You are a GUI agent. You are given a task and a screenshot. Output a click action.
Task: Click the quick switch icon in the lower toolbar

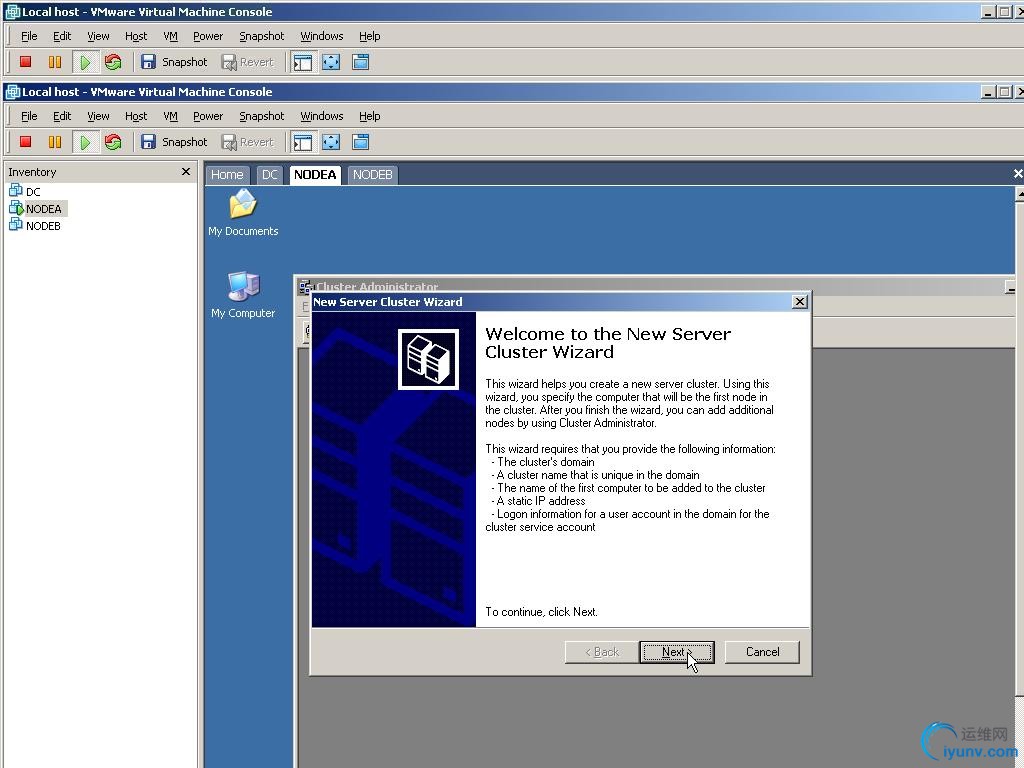click(360, 142)
